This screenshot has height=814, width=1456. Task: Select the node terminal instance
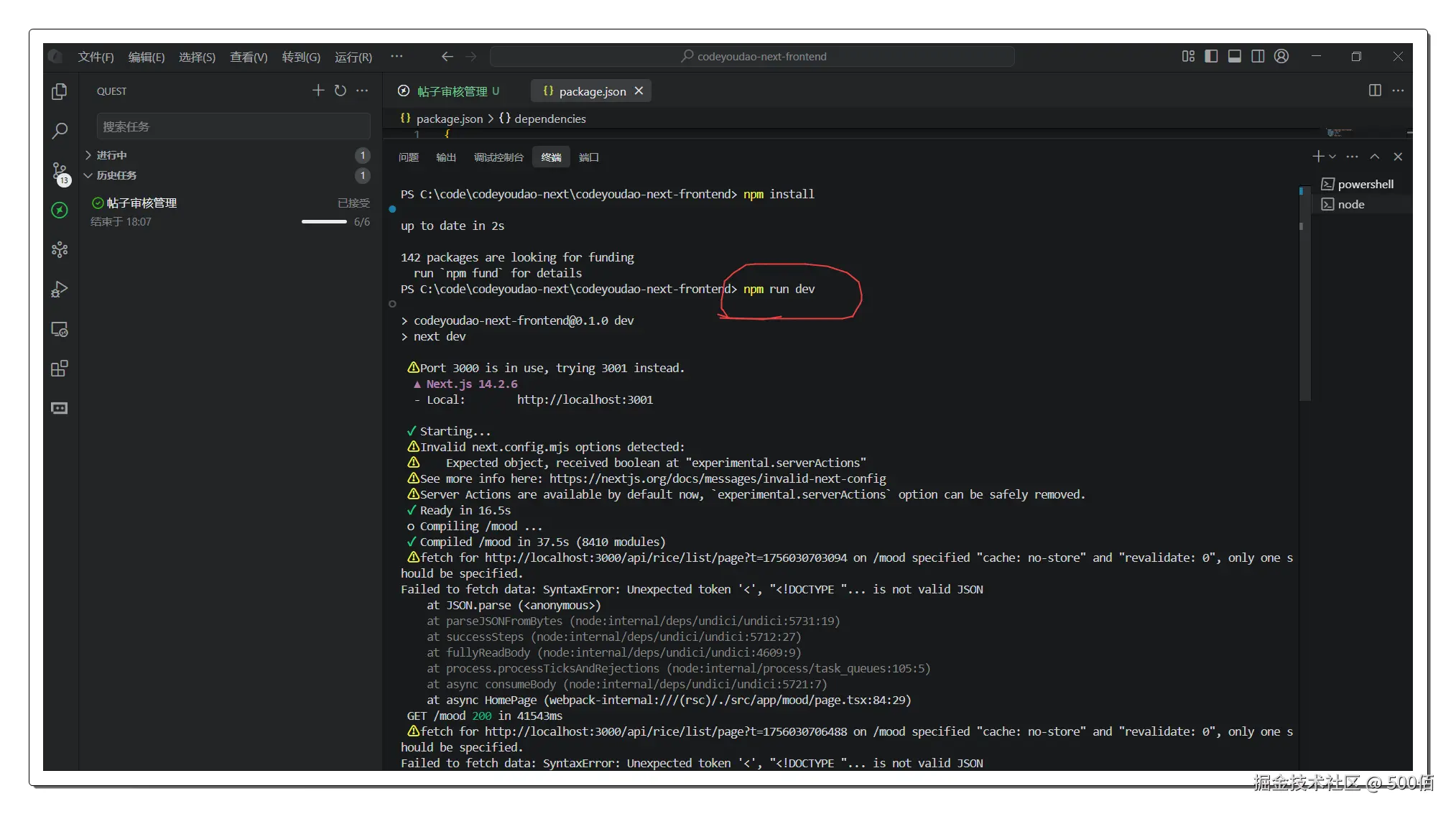point(1350,205)
